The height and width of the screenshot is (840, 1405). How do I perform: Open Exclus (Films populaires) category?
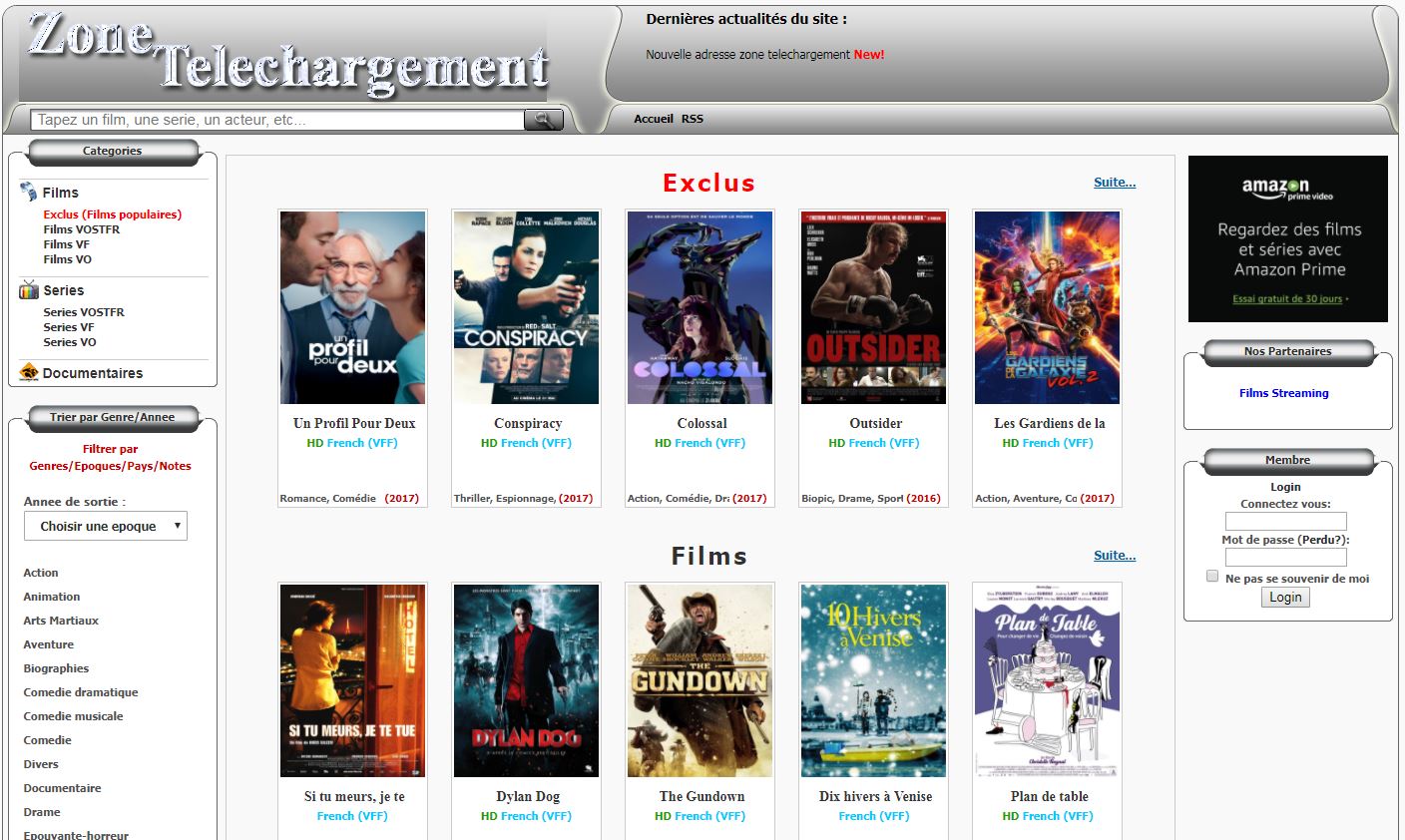[x=113, y=214]
